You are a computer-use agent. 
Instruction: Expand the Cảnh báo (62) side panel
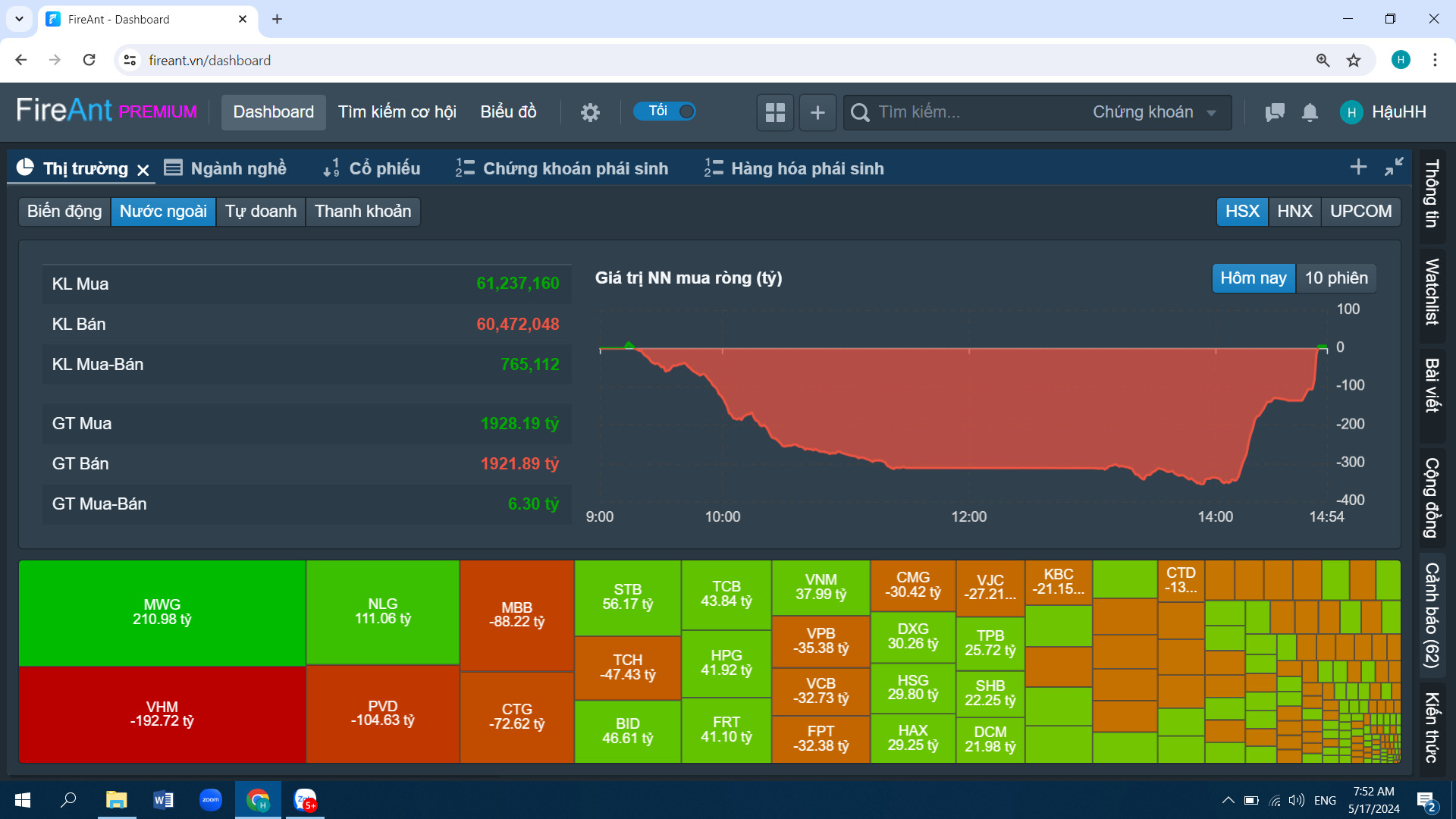[x=1432, y=615]
